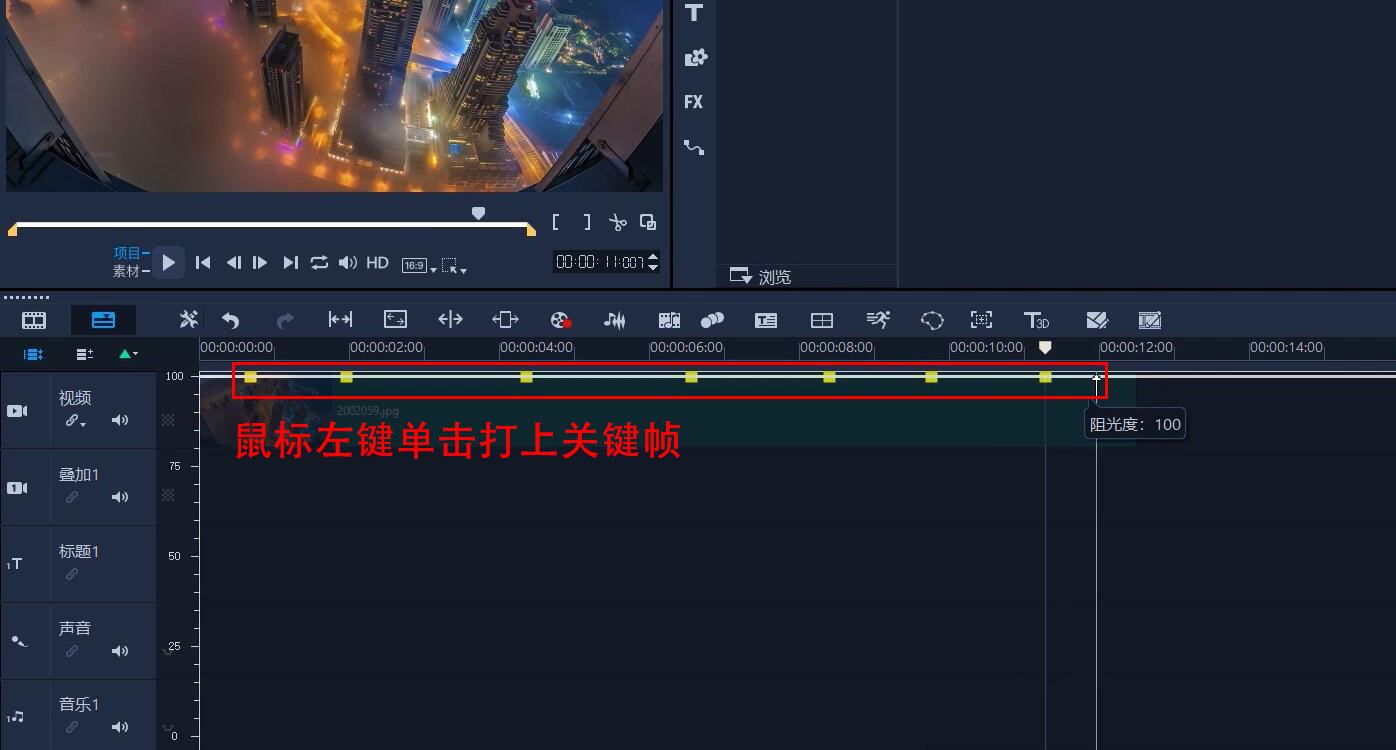Open the Motion Tracking running-figure icon
The height and width of the screenshot is (750, 1396).
[877, 319]
